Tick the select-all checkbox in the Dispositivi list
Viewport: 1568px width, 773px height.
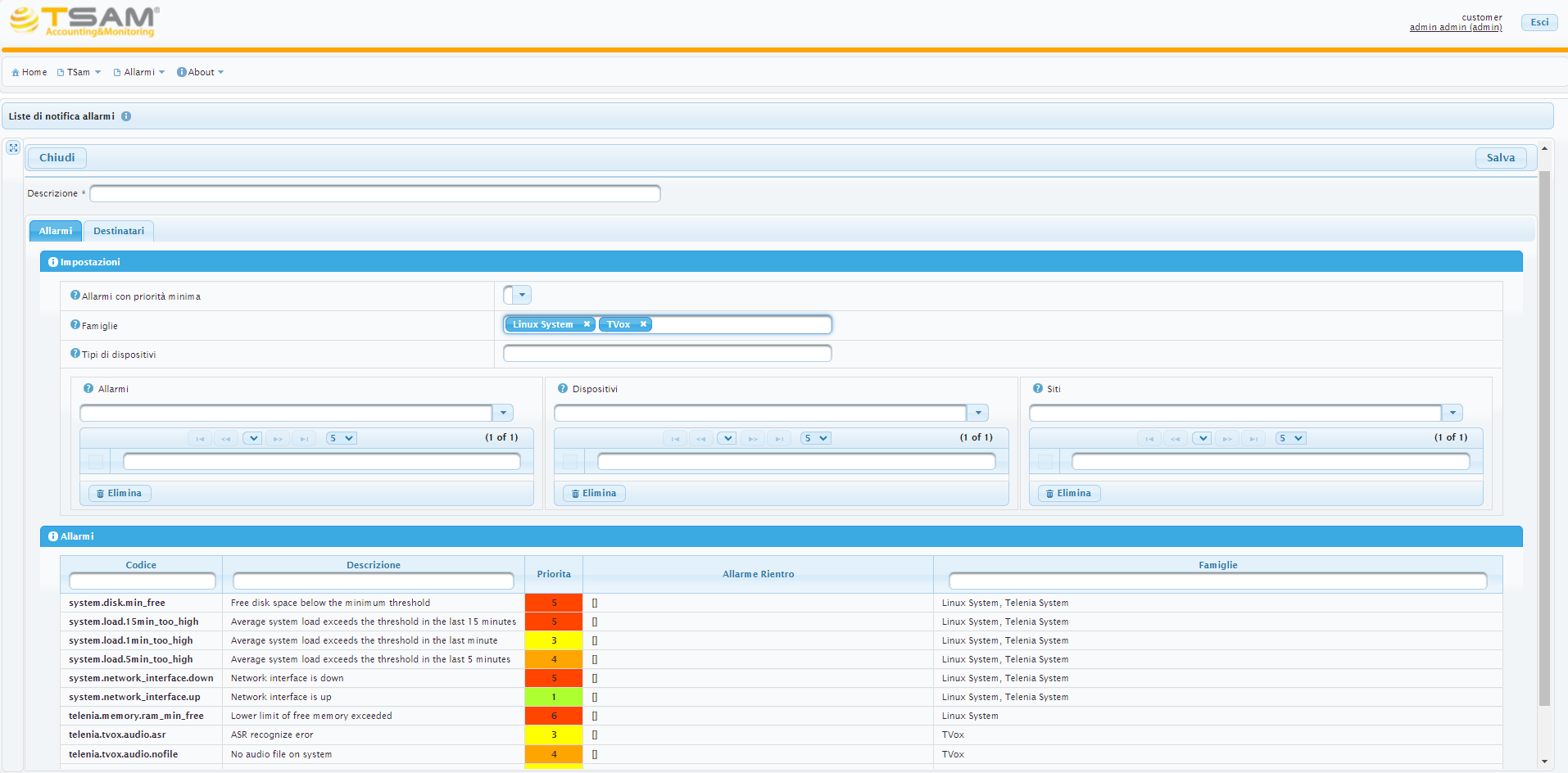tap(570, 462)
